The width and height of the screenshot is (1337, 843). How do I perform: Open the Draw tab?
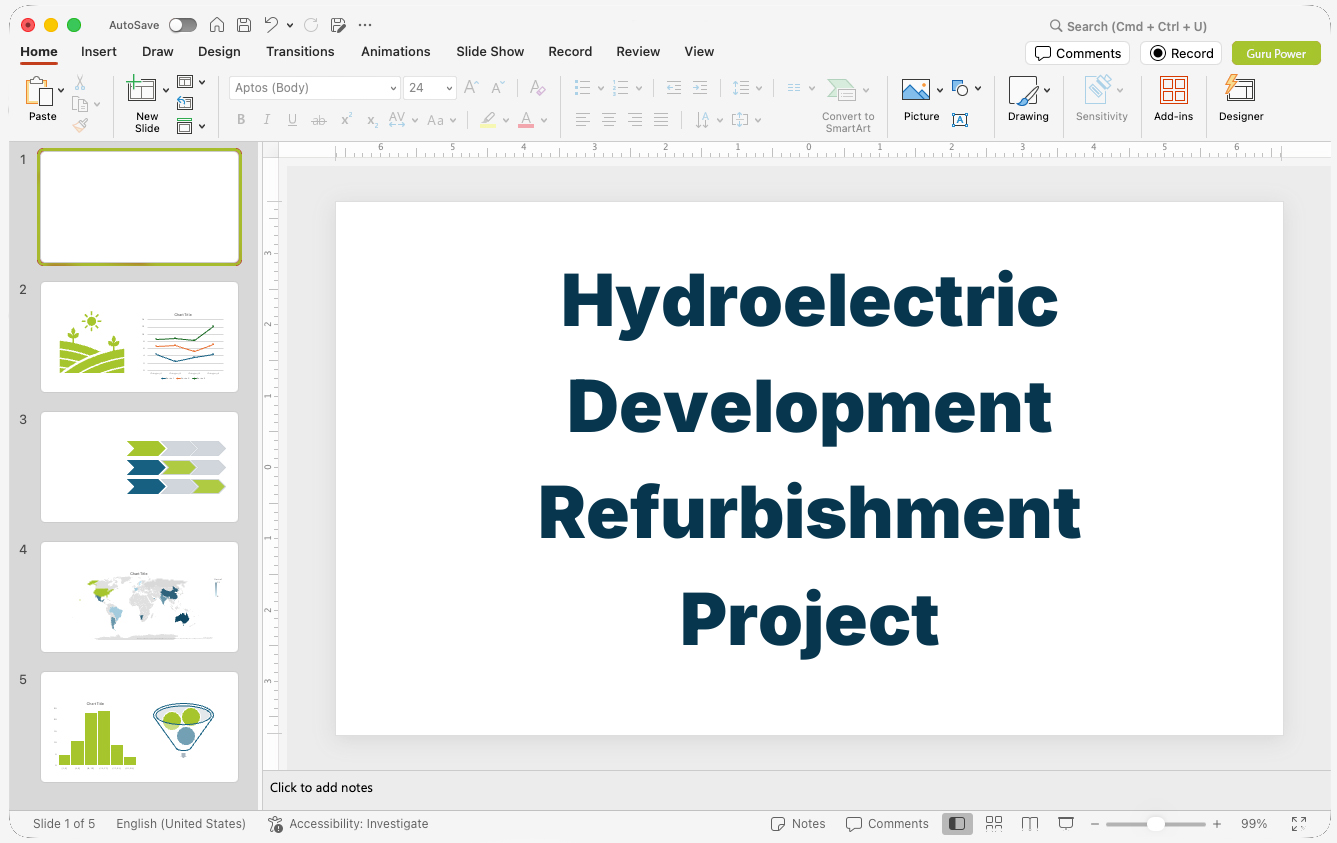(158, 51)
